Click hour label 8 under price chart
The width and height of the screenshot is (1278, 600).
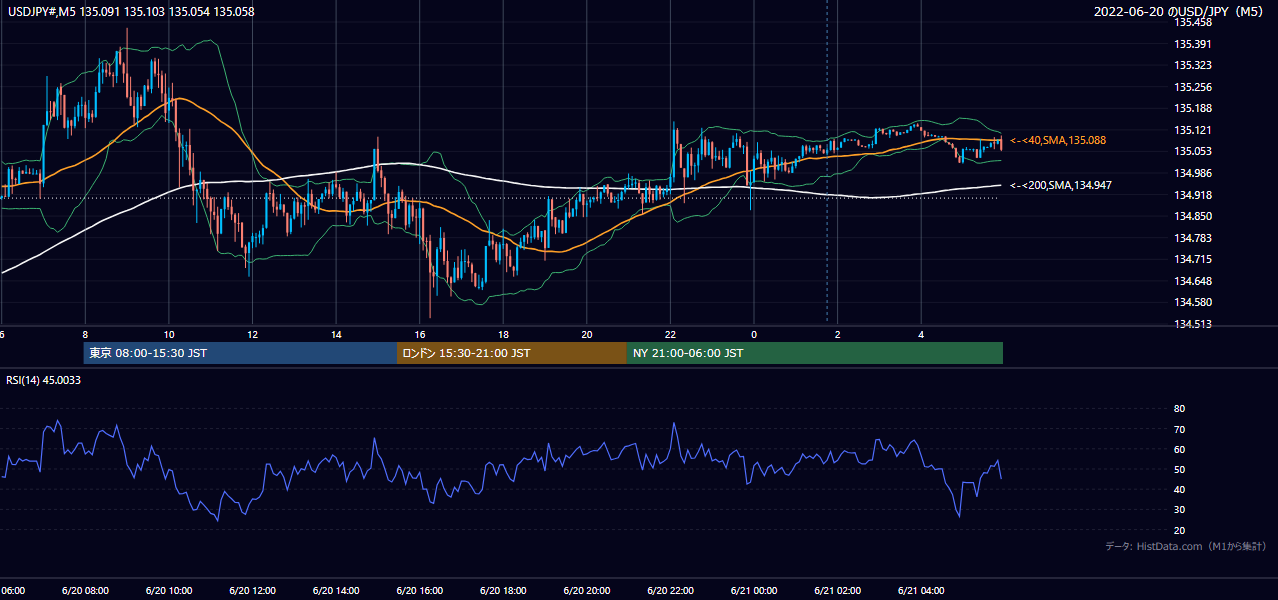(x=85, y=335)
